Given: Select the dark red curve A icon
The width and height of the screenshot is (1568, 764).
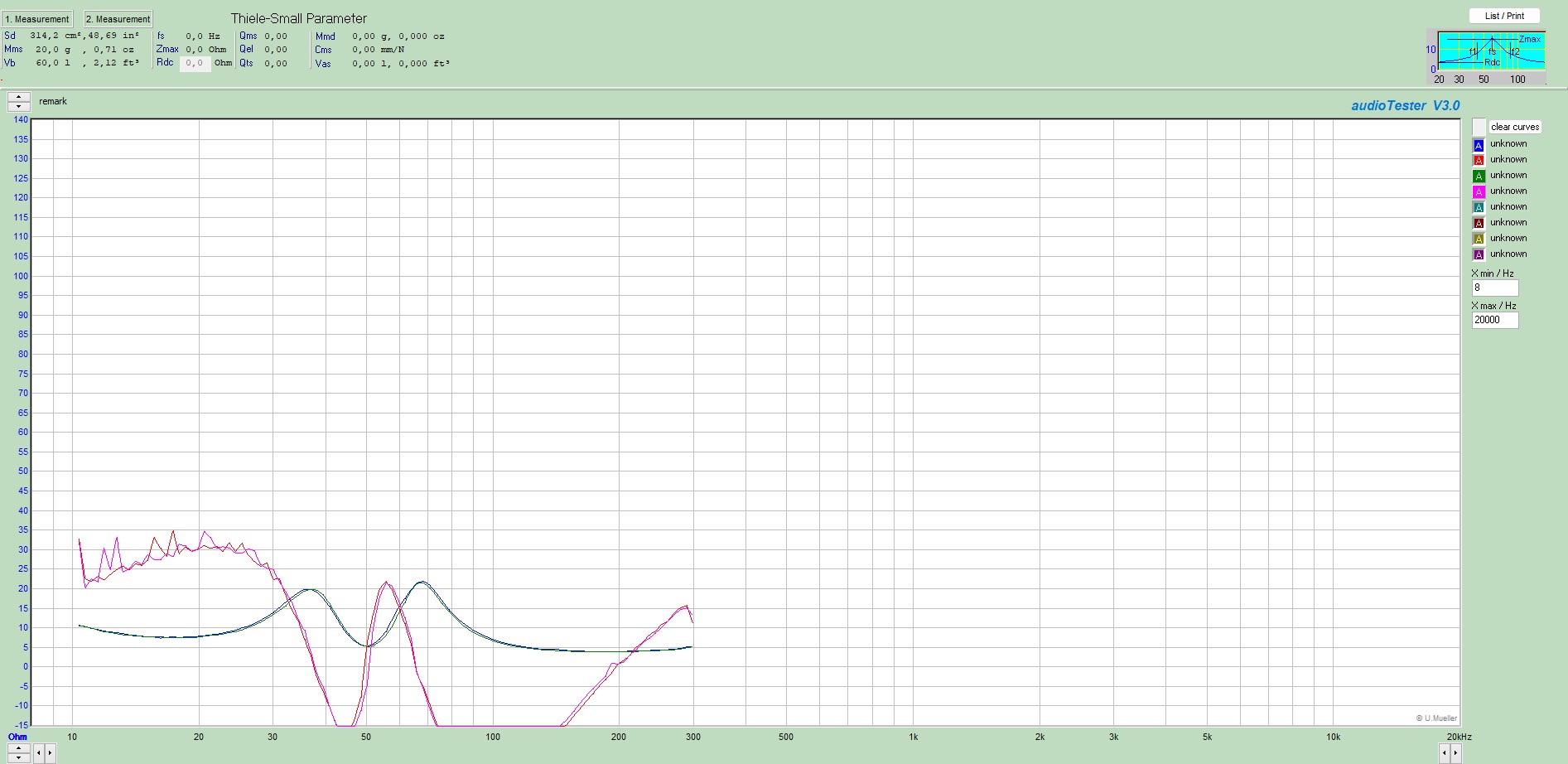Looking at the screenshot, I should 1479,224.
